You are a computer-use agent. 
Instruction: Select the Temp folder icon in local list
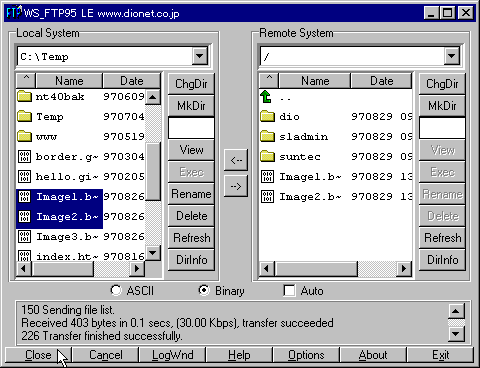(x=24, y=117)
